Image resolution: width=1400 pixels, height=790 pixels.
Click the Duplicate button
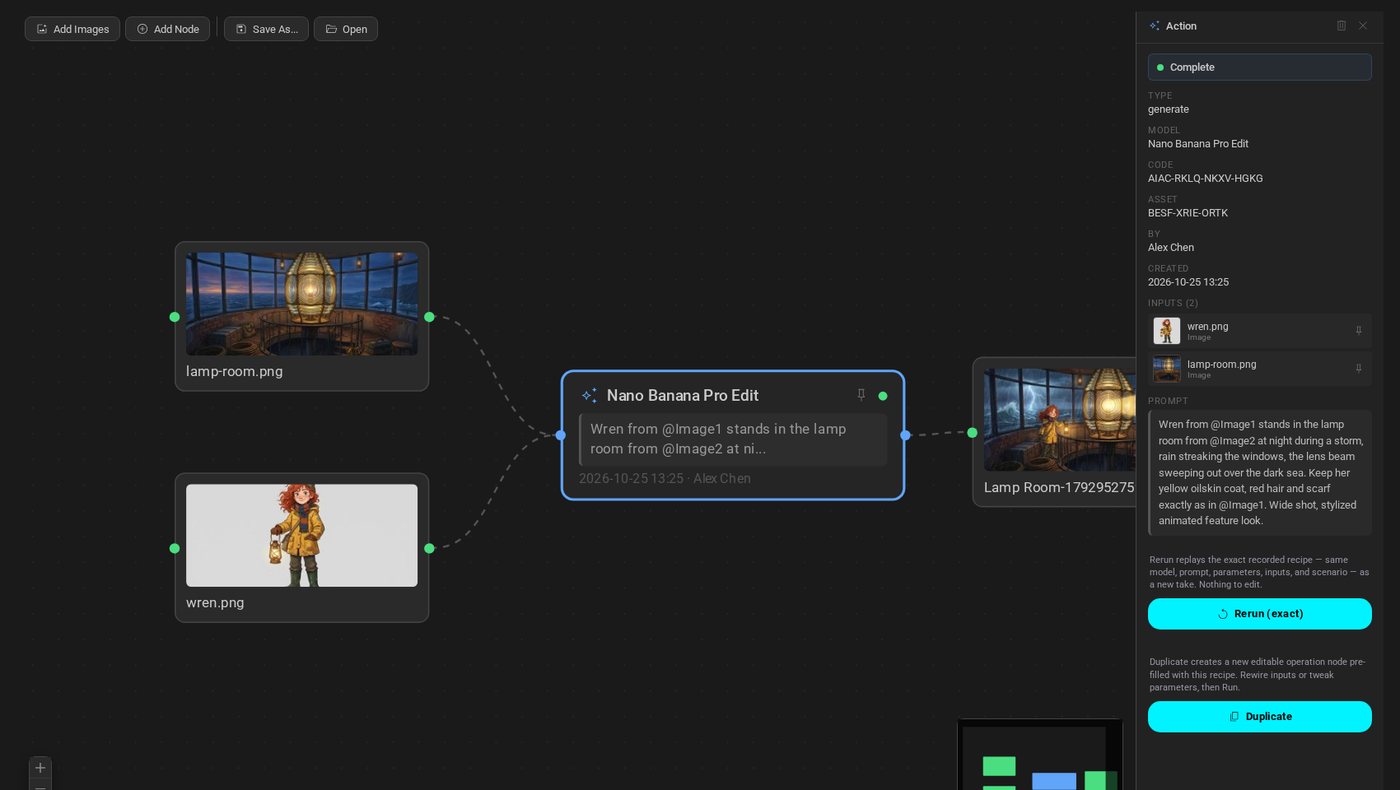[x=1259, y=717]
